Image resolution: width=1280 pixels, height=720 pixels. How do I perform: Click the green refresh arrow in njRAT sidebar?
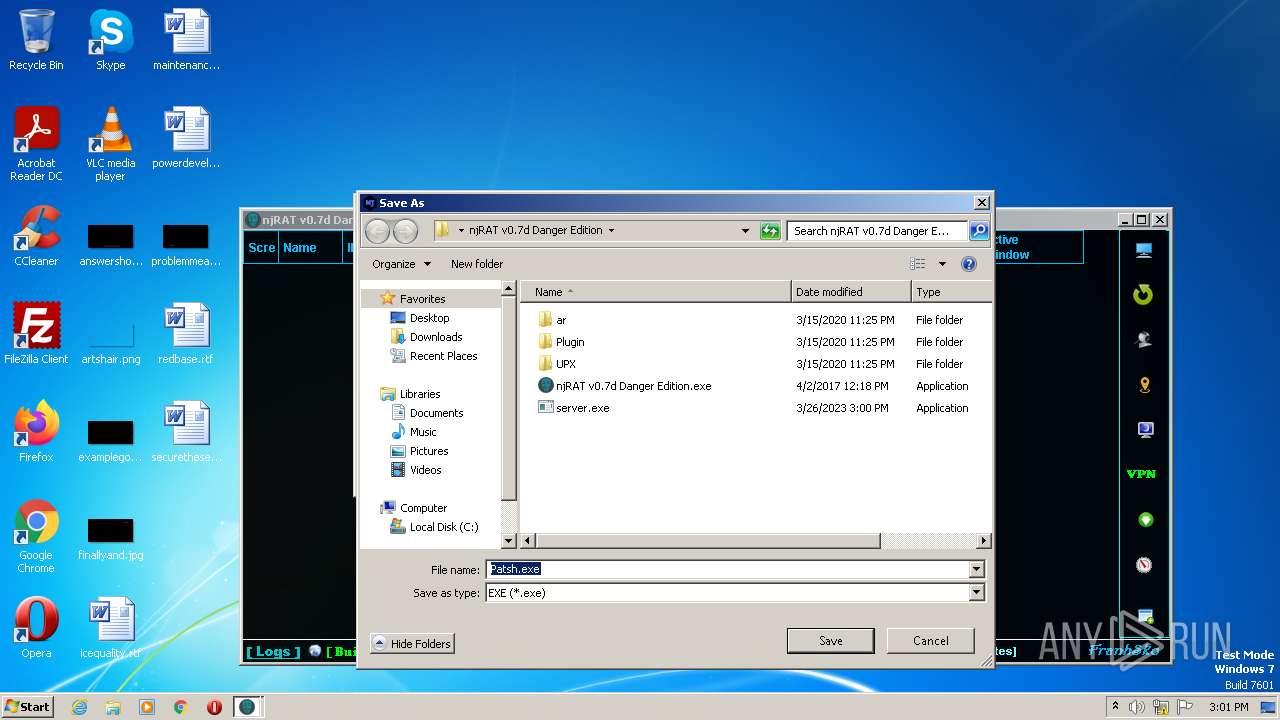click(1143, 295)
